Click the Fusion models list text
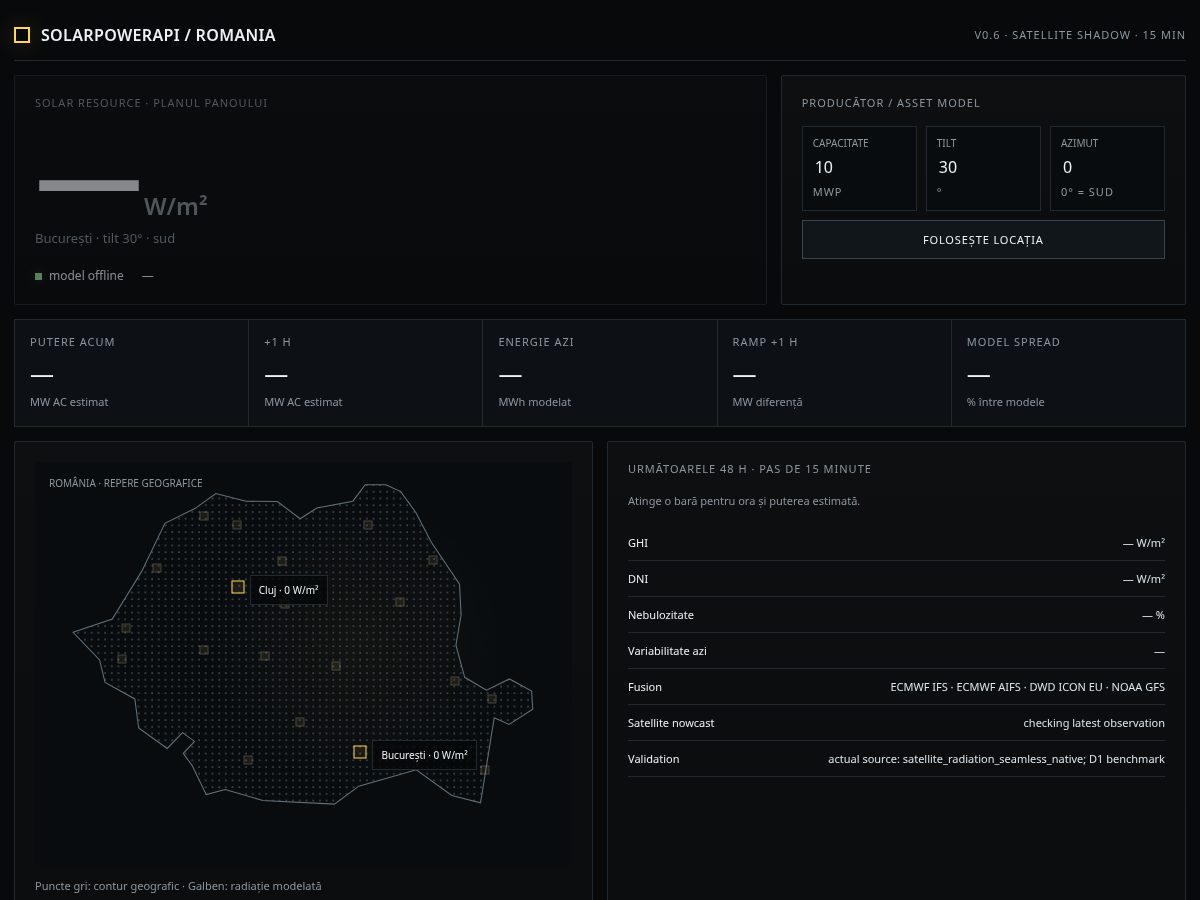 click(1028, 687)
